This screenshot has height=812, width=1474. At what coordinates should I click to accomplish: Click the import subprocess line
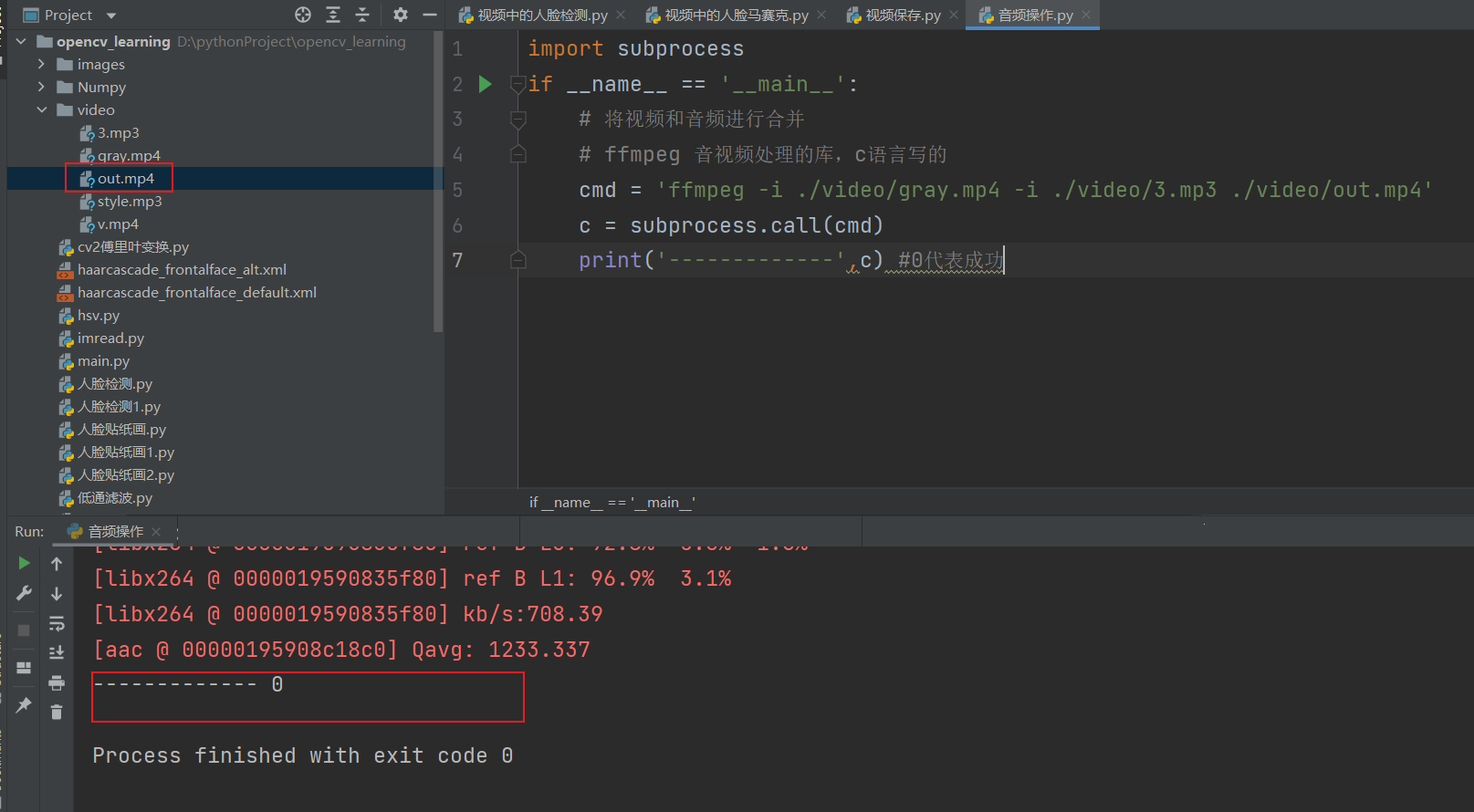tap(636, 48)
